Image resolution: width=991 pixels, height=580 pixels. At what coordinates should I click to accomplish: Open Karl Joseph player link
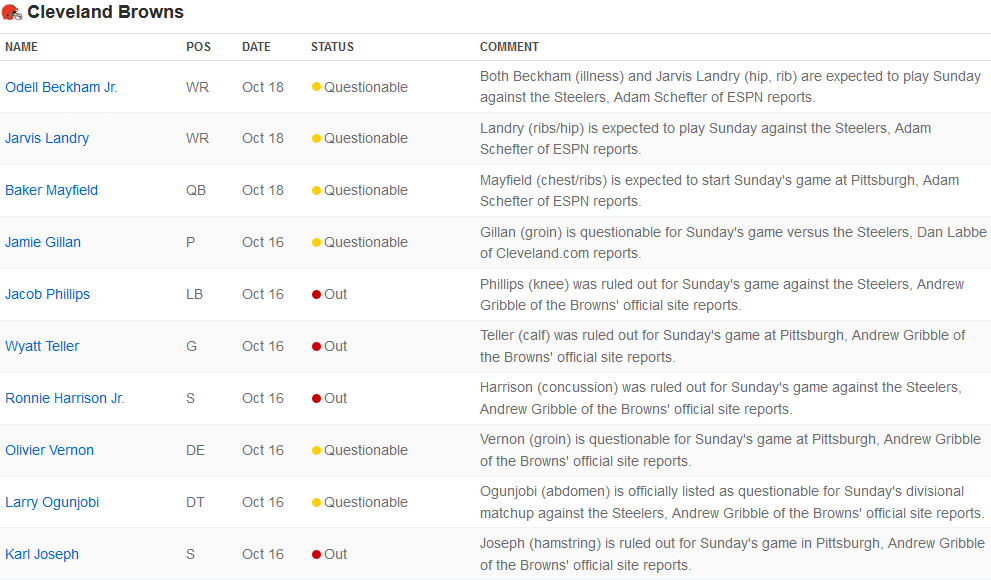(x=42, y=554)
